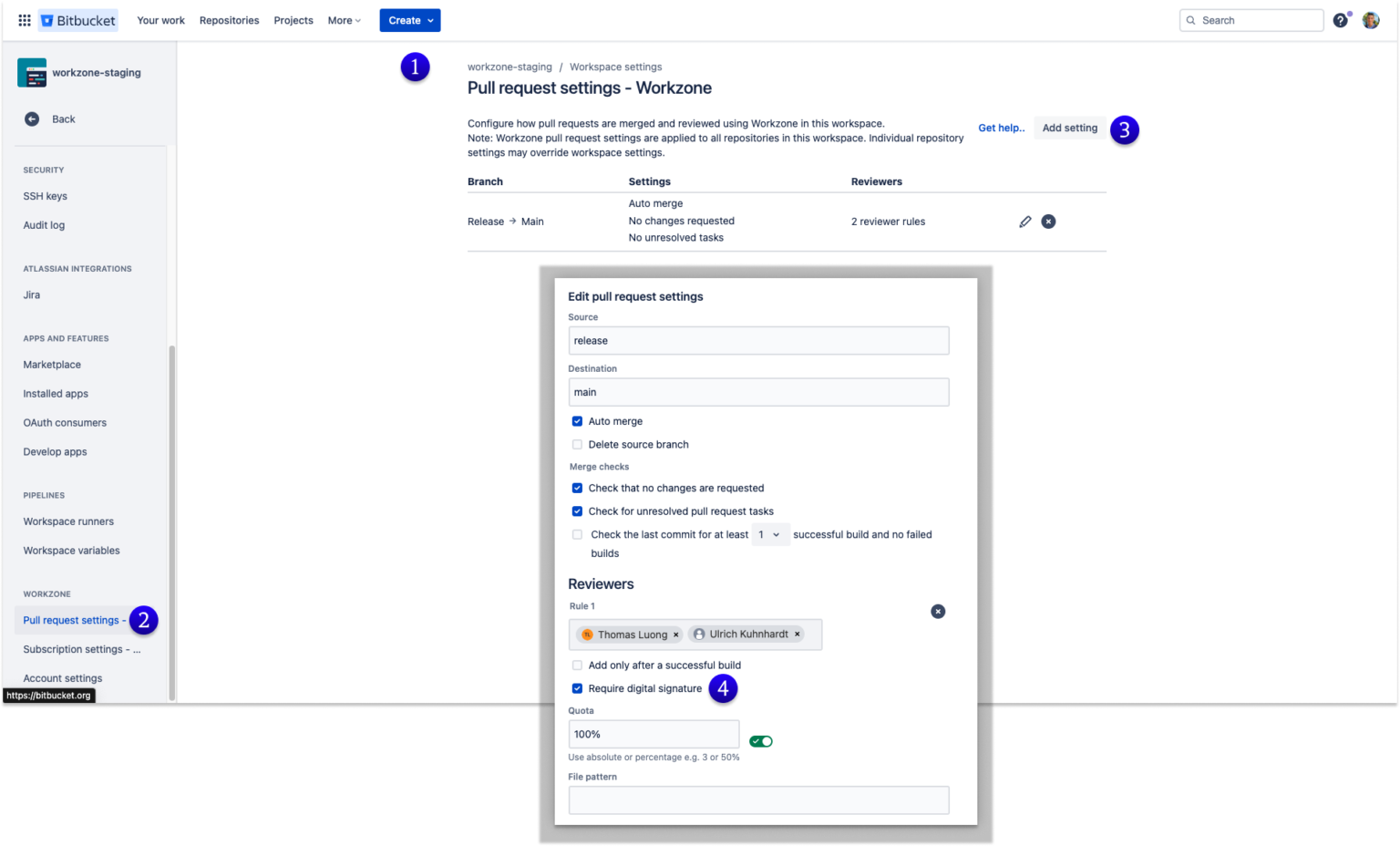Screen dimensions: 1400x846
Task: Open the help question mark icon
Action: [1340, 20]
